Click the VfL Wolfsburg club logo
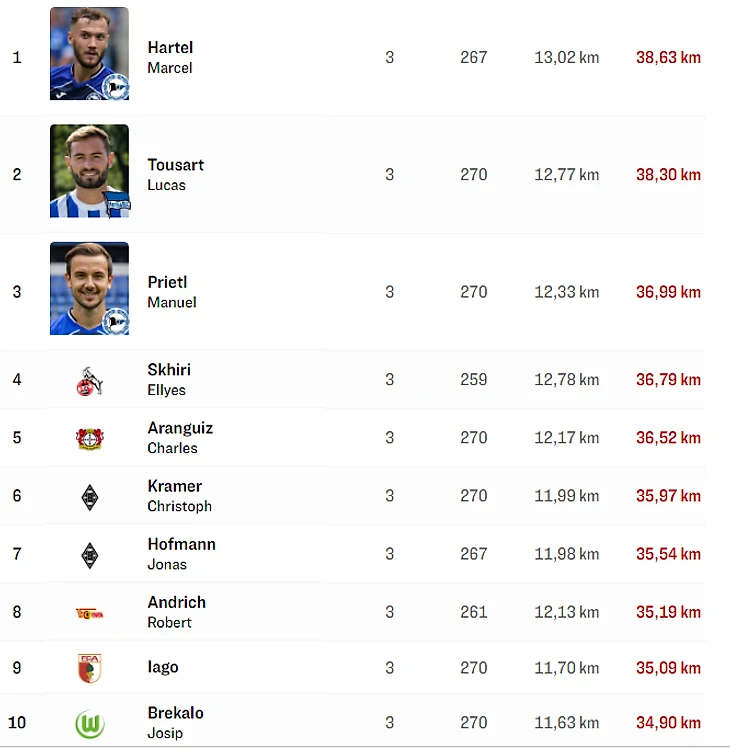This screenshot has width=730, height=748. [x=90, y=723]
